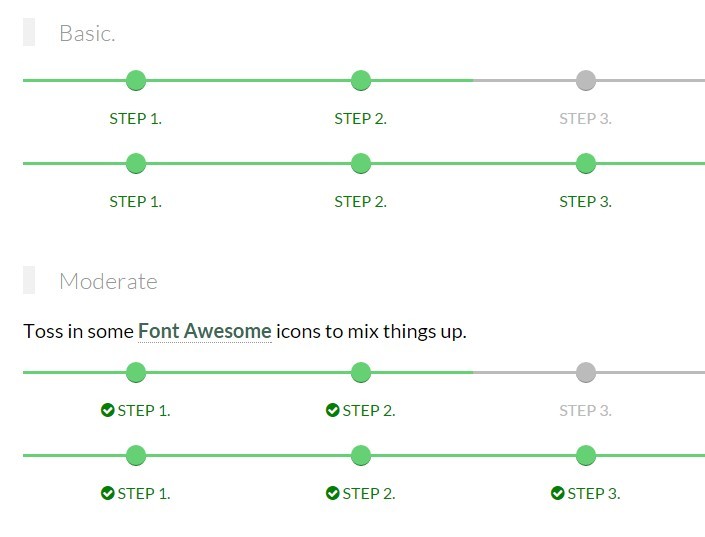705x537 pixels.
Task: Click the Basic. section heading
Action: 87,33
